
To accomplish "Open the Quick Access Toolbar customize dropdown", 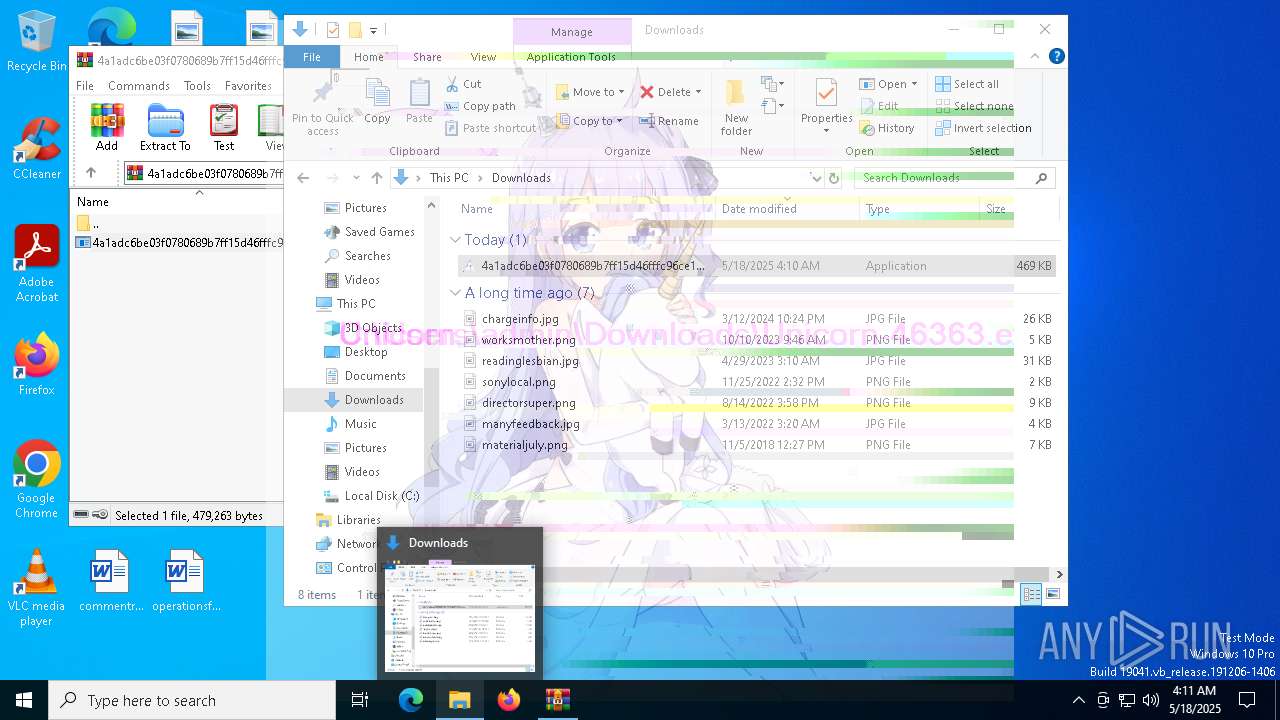I will (x=374, y=31).
